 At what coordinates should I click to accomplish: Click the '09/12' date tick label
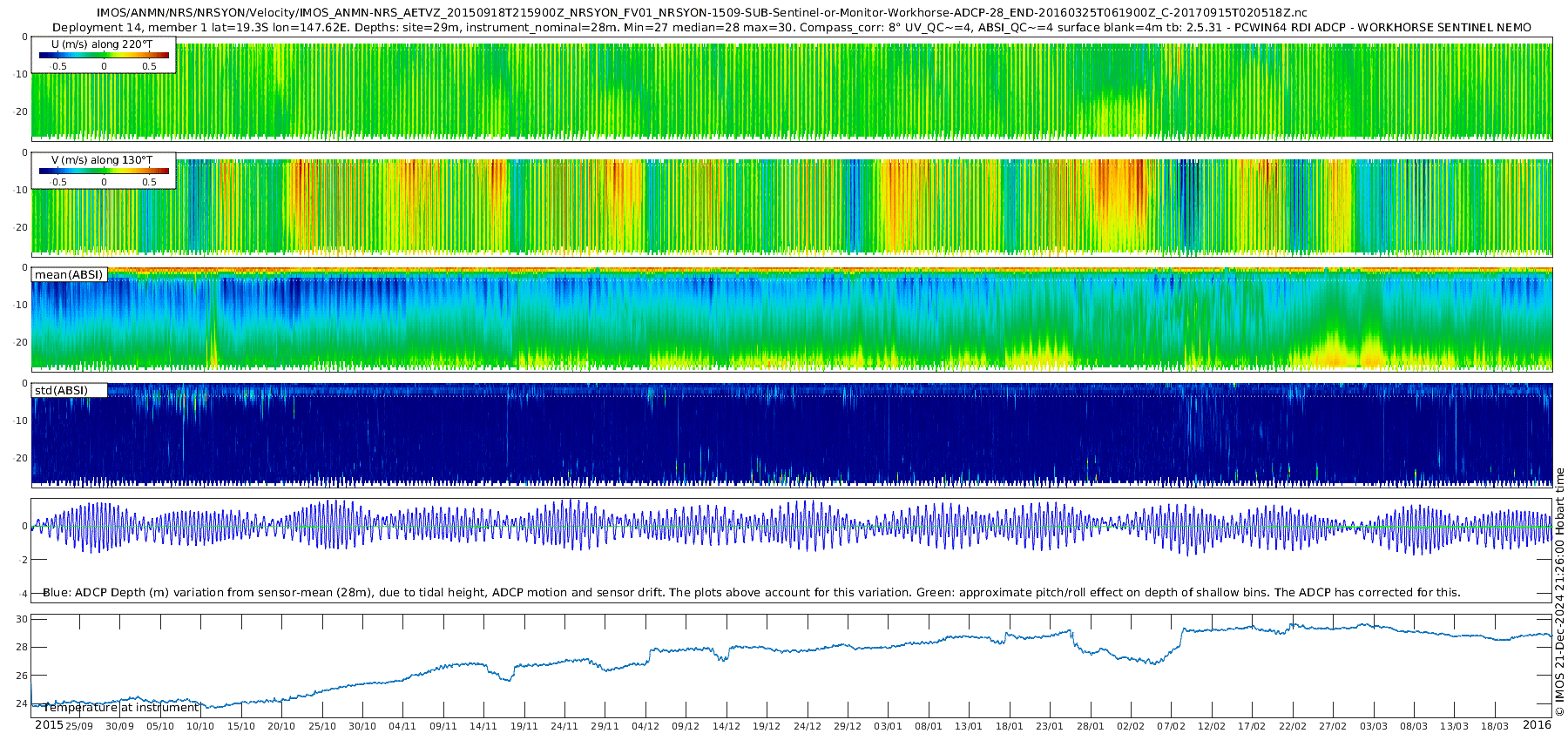point(686,726)
